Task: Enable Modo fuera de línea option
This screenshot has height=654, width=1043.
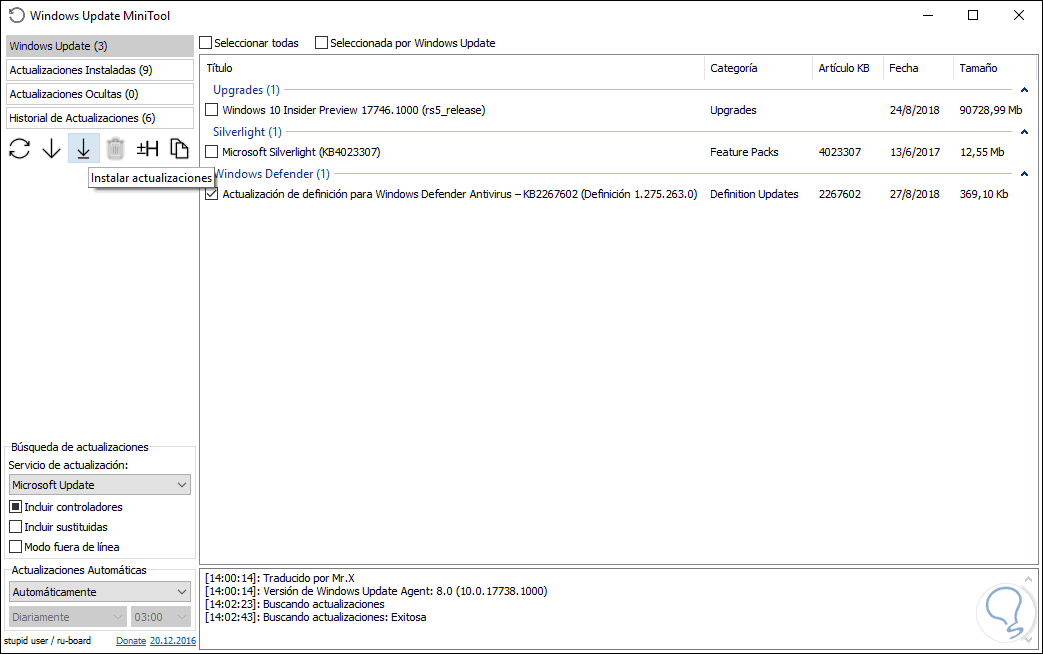Action: pos(16,546)
